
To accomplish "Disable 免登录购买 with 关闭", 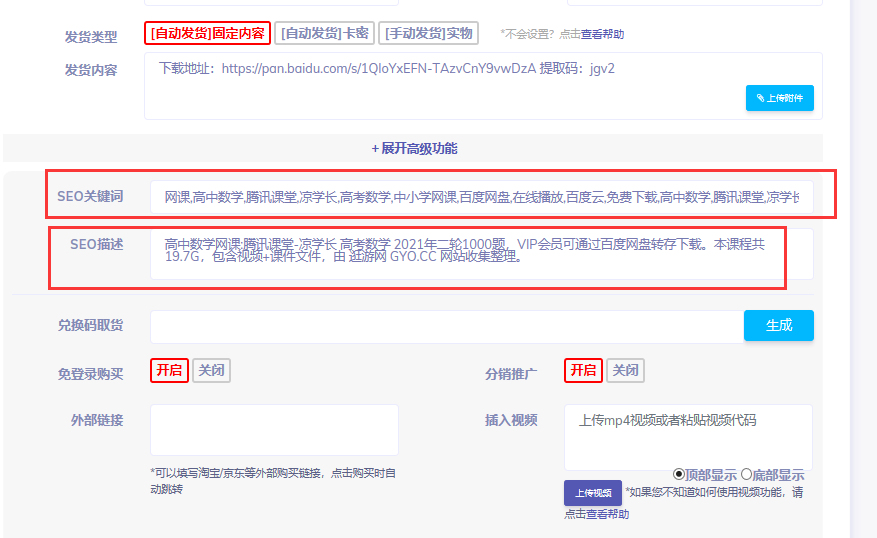I will tap(211, 370).
